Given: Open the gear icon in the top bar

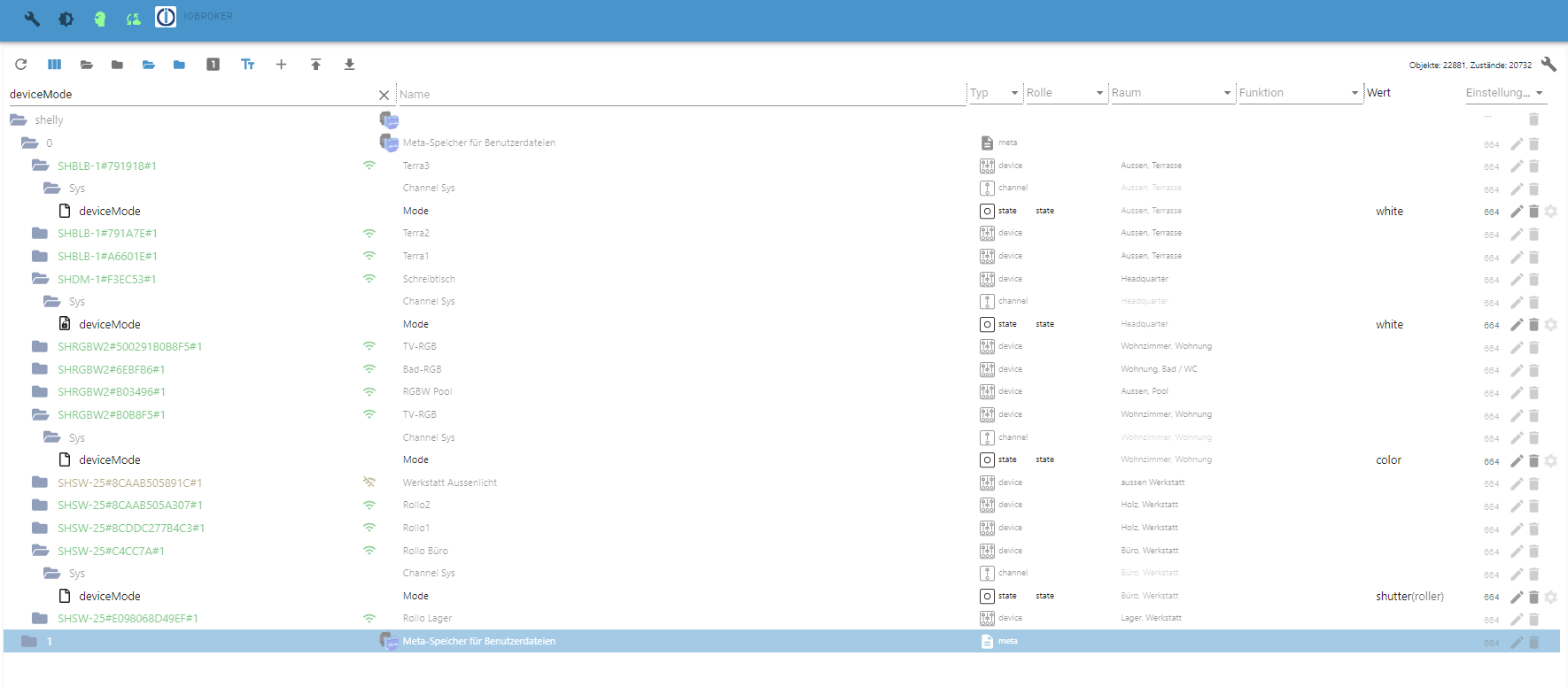Looking at the screenshot, I should pyautogui.click(x=66, y=19).
